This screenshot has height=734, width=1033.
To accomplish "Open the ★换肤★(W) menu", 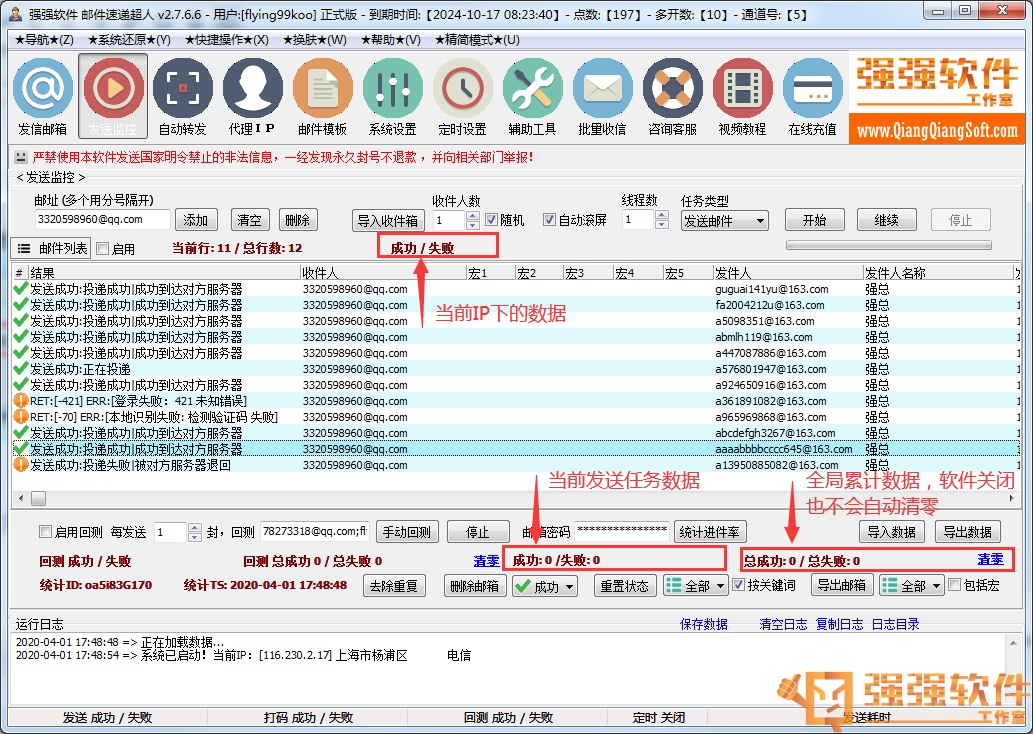I will pos(315,40).
